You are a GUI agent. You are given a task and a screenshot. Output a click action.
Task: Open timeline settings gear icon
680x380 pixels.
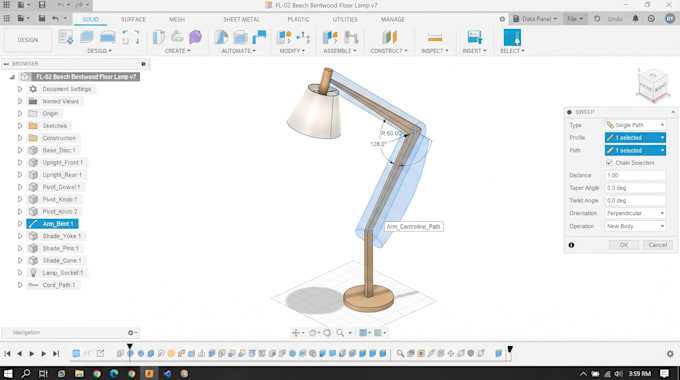670,354
